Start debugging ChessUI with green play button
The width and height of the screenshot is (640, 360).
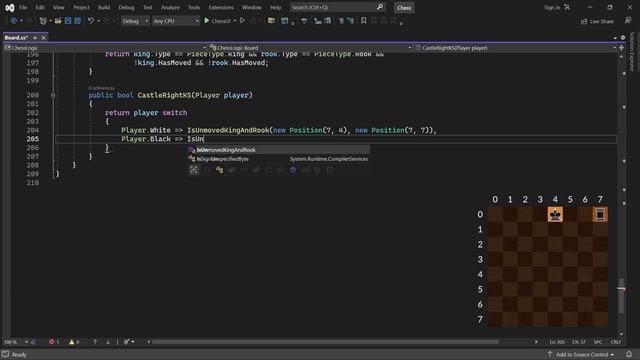[x=207, y=20]
